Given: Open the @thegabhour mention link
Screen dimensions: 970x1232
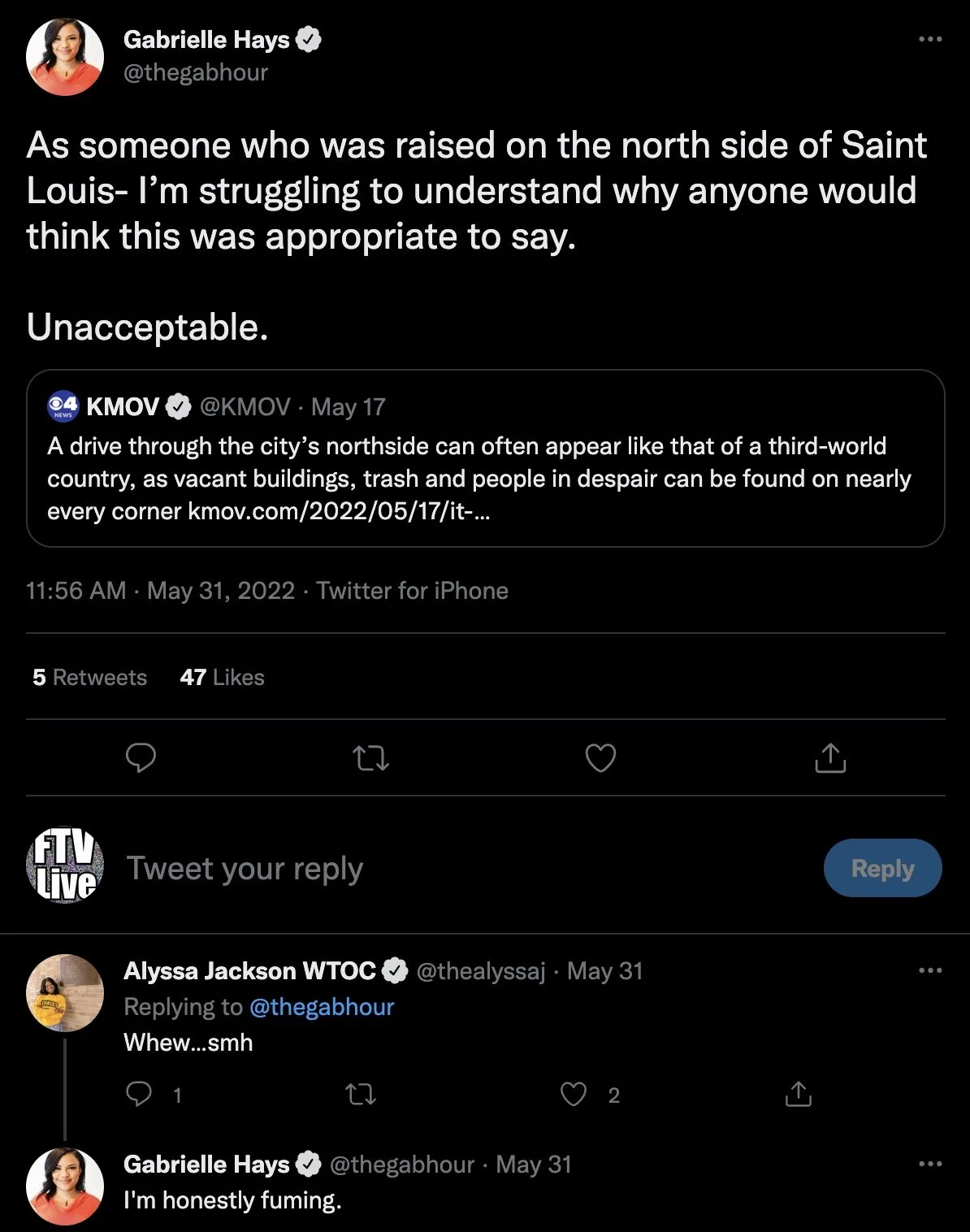Looking at the screenshot, I should click(x=322, y=1007).
